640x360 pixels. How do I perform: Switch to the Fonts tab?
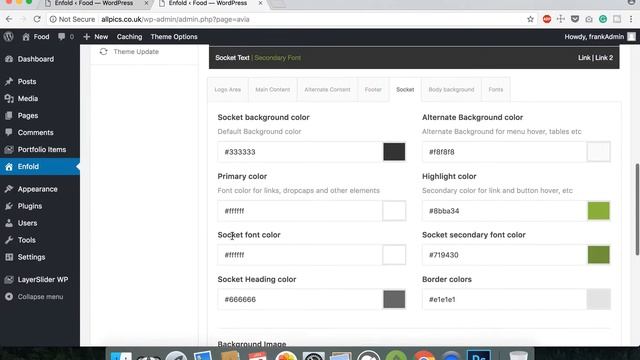(x=496, y=89)
